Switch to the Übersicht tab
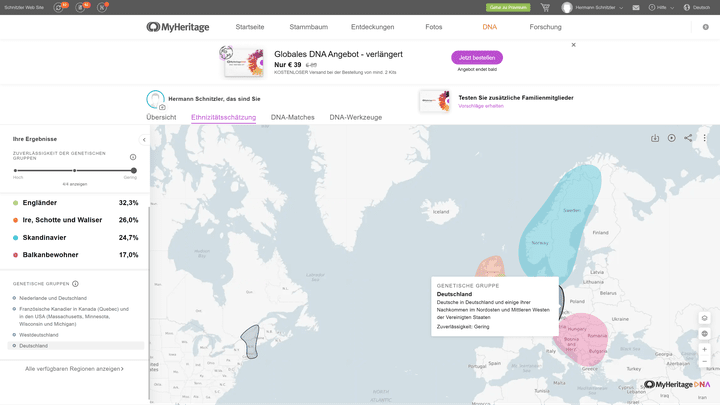Viewport: 720px width, 405px height. (x=161, y=117)
